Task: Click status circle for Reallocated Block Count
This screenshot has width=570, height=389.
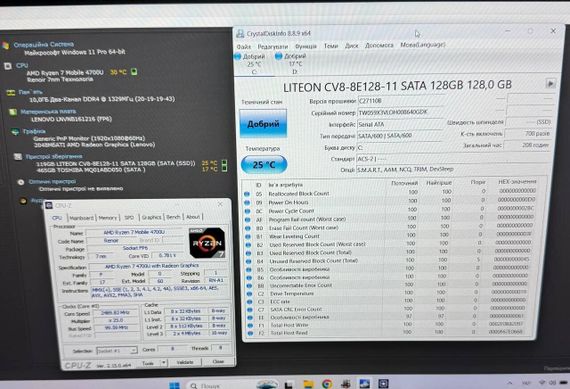Action: (247, 194)
